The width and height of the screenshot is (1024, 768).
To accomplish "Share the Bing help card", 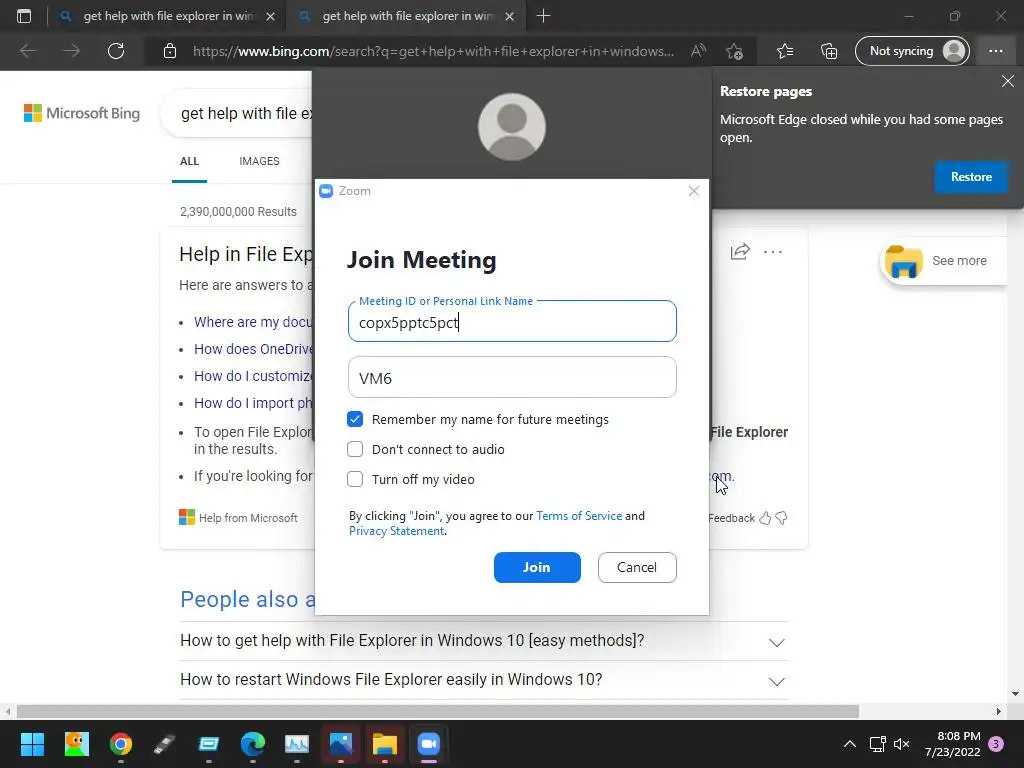I will tap(740, 251).
